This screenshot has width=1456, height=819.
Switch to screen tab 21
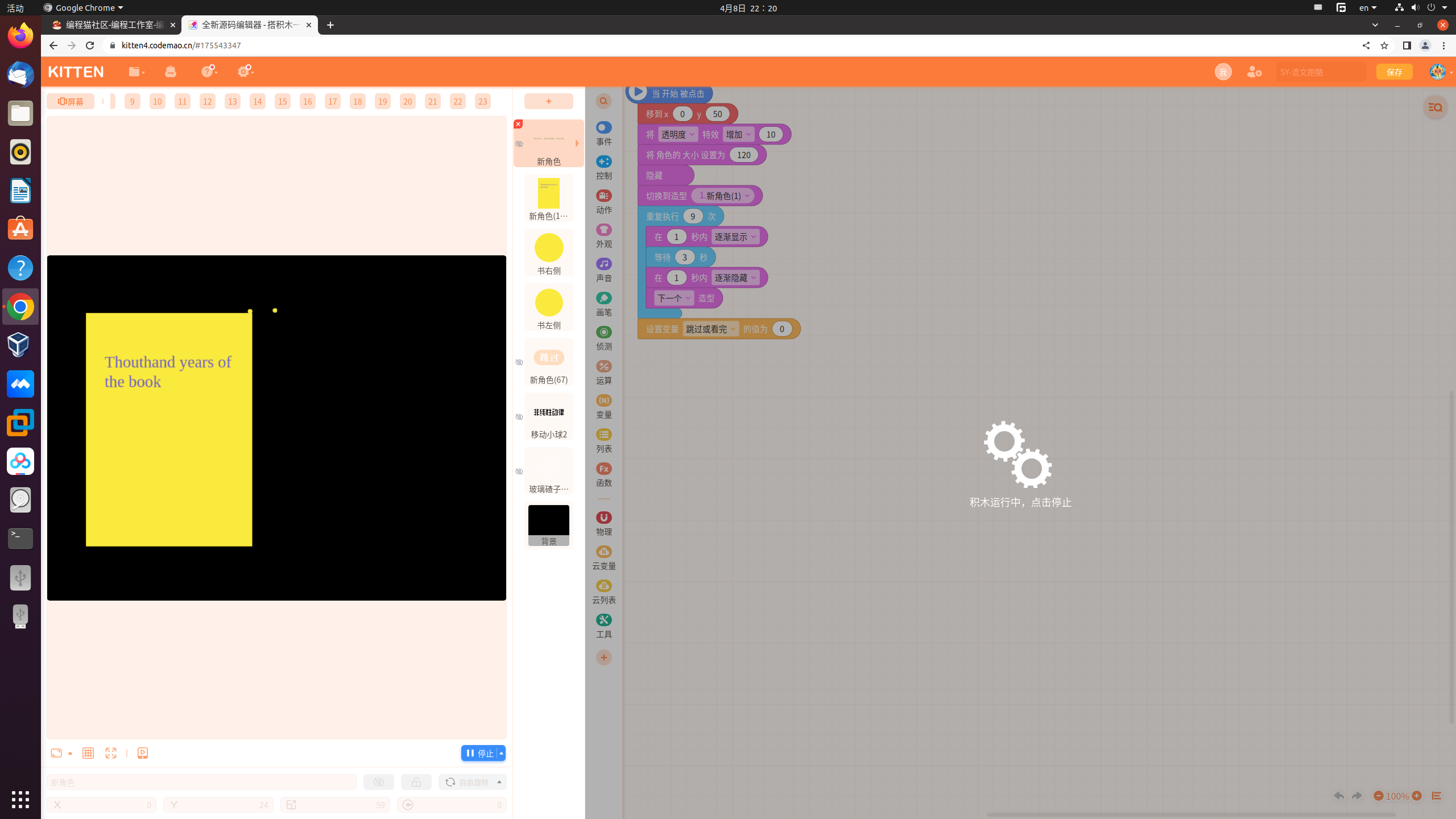coord(433,101)
